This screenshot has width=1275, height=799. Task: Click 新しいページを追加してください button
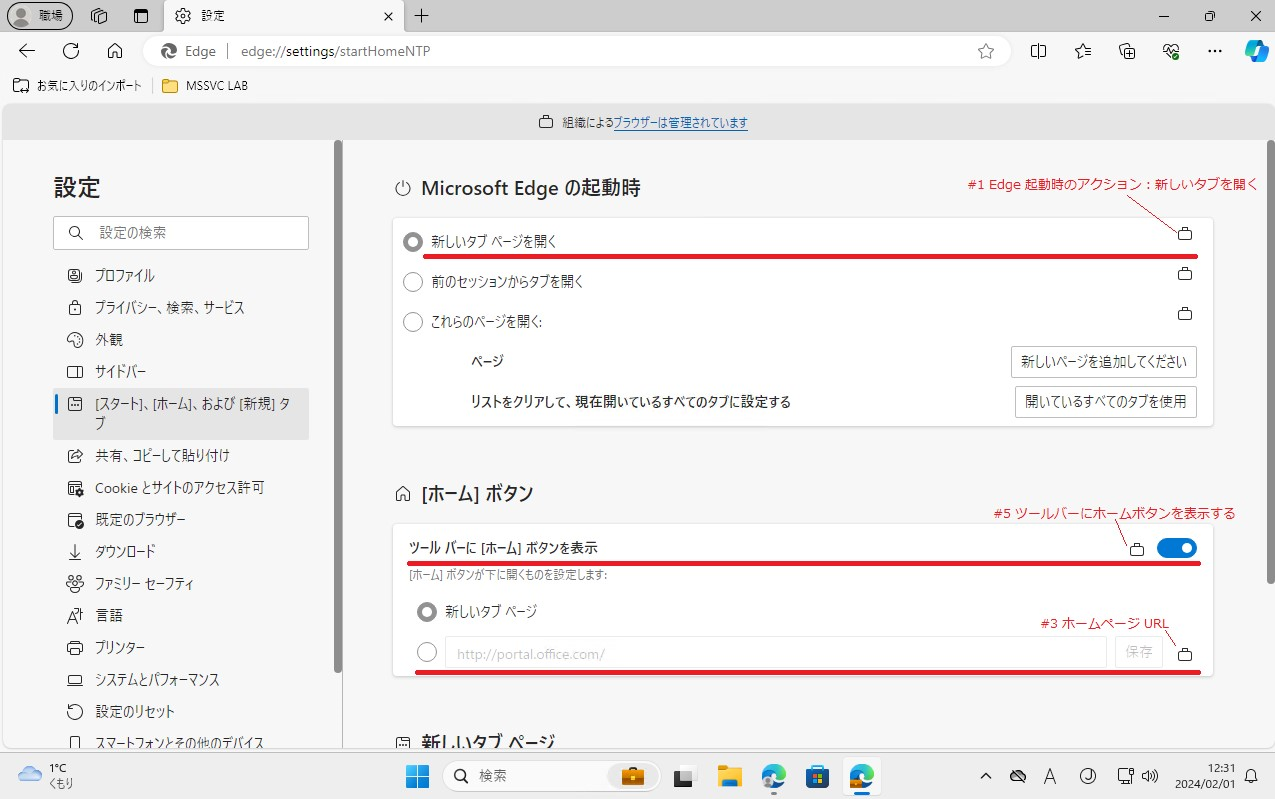(1104, 362)
